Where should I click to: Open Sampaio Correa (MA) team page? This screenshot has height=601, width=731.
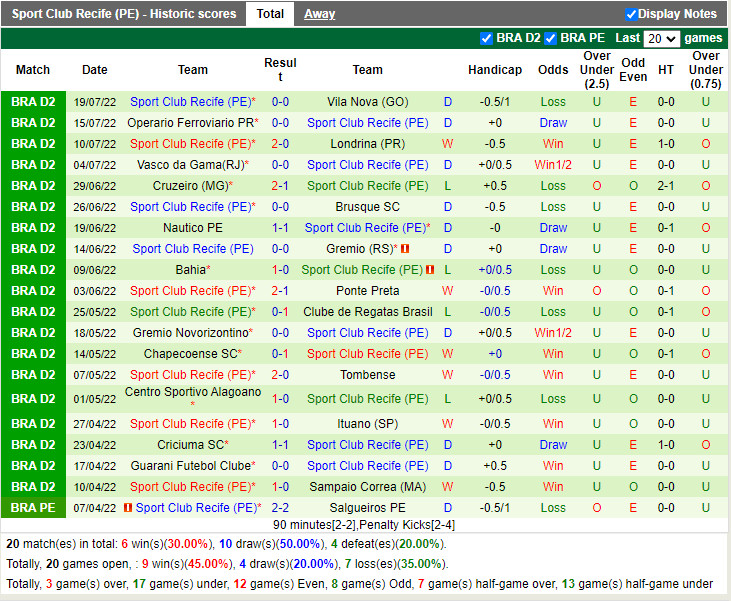[367, 487]
